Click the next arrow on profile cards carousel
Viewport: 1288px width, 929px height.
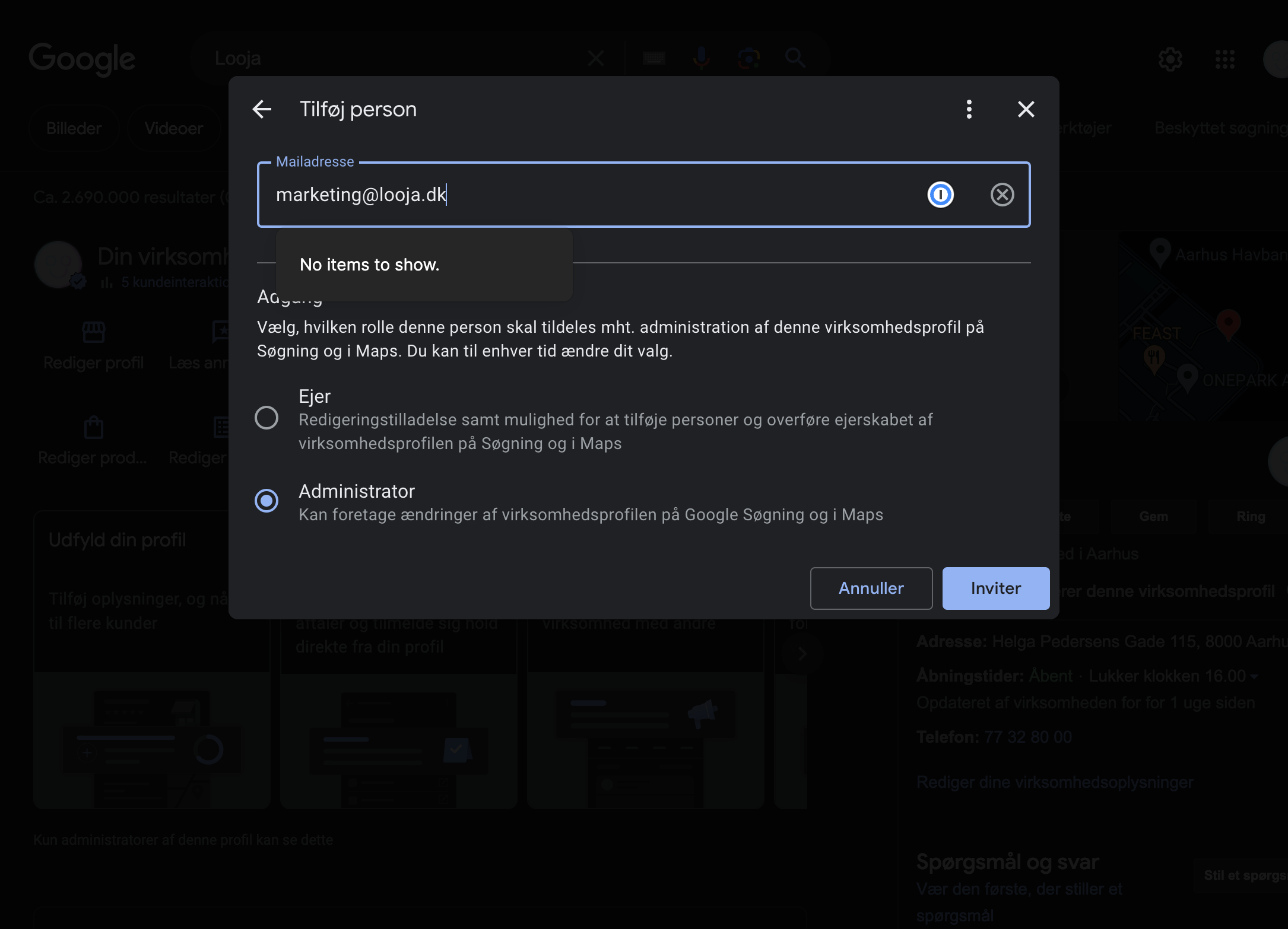802,654
